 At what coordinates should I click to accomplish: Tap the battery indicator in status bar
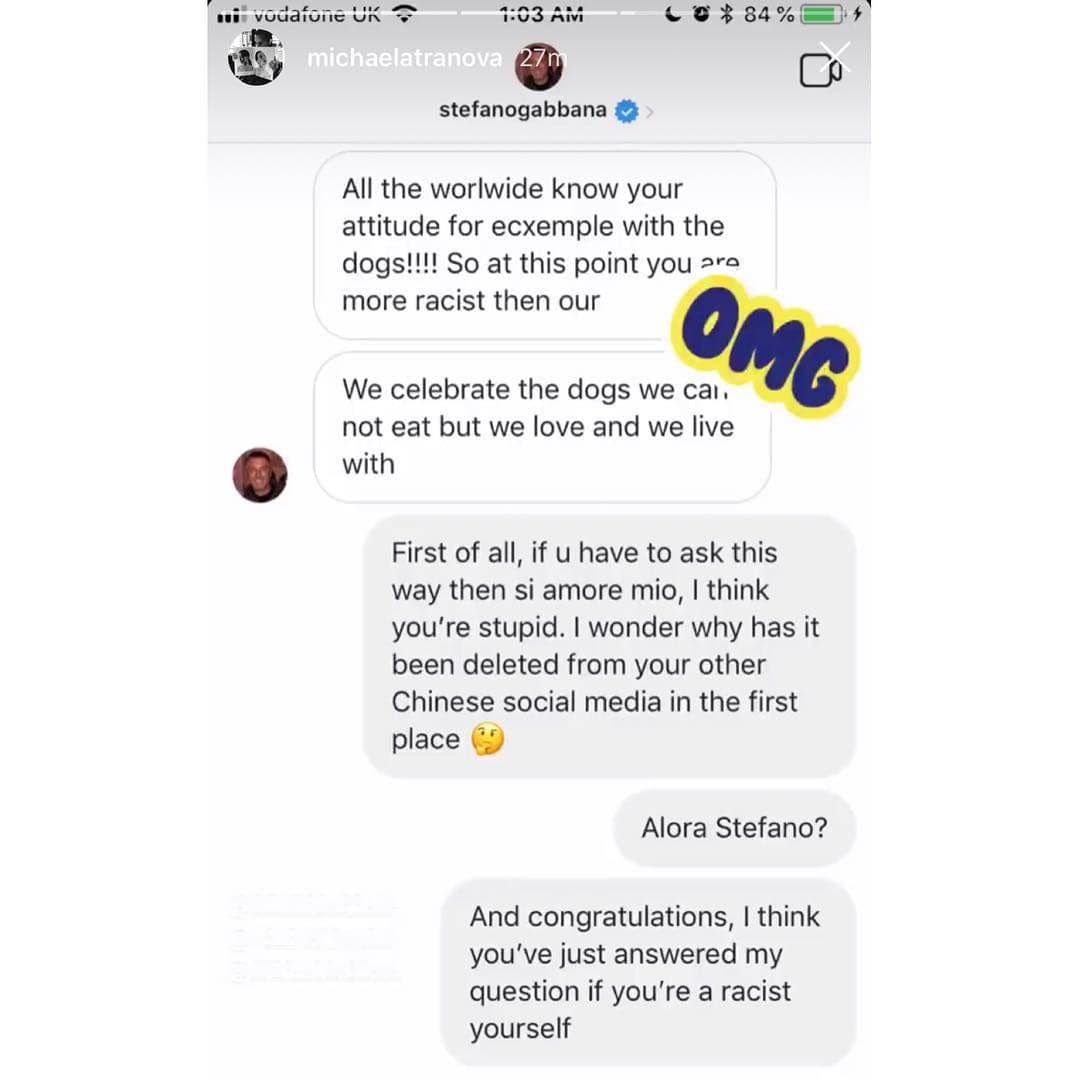pyautogui.click(x=822, y=14)
